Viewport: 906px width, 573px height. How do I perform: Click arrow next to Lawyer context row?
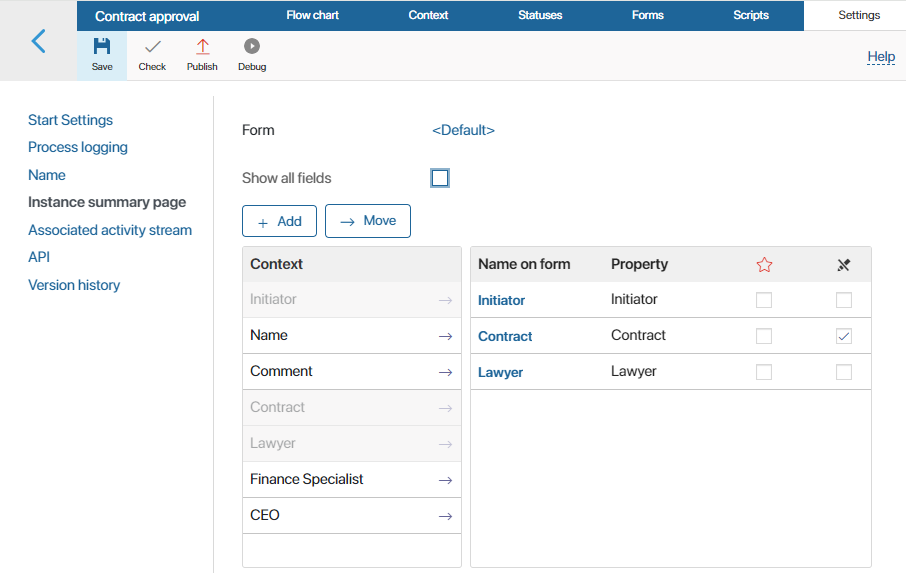click(x=445, y=444)
